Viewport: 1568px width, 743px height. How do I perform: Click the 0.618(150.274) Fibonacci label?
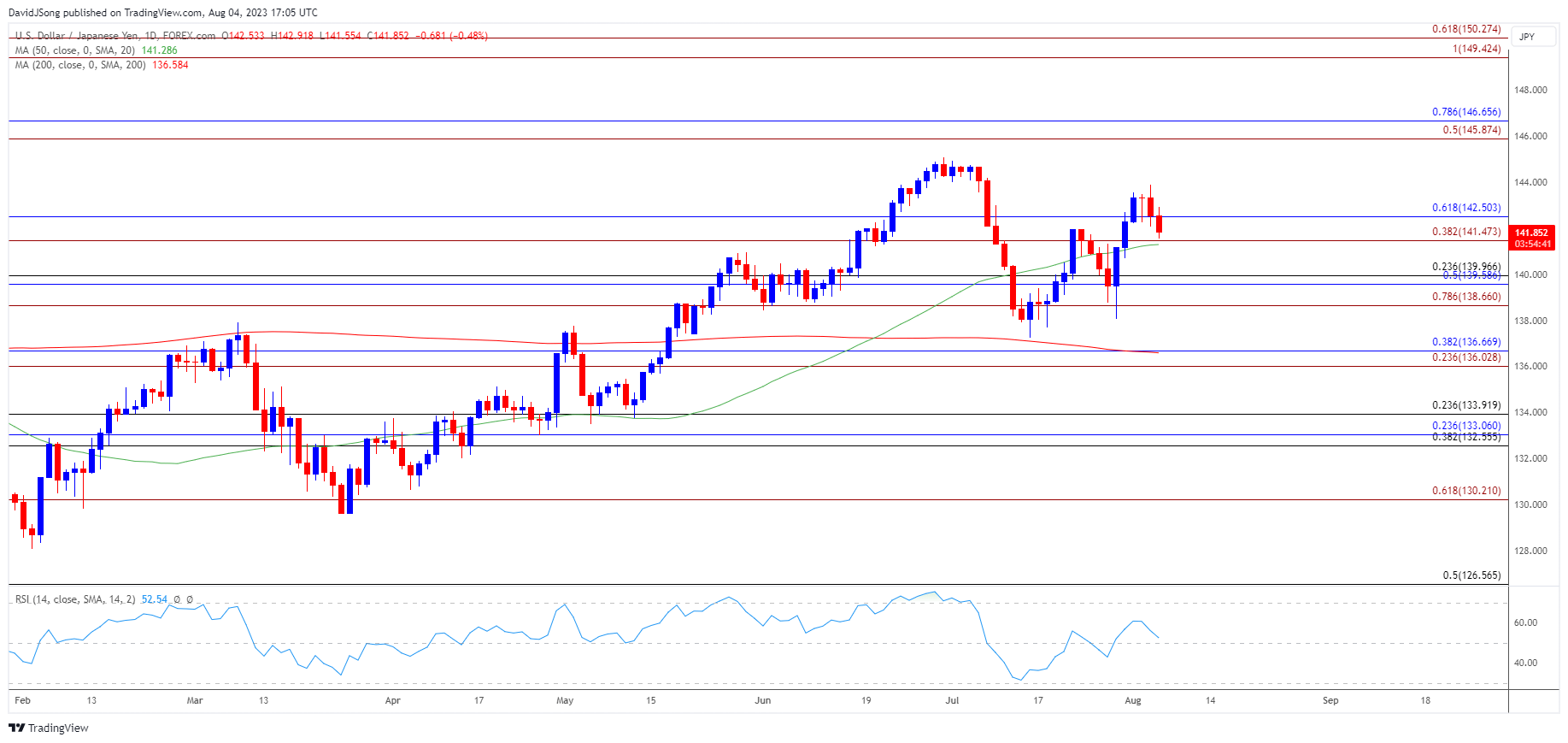[1466, 29]
